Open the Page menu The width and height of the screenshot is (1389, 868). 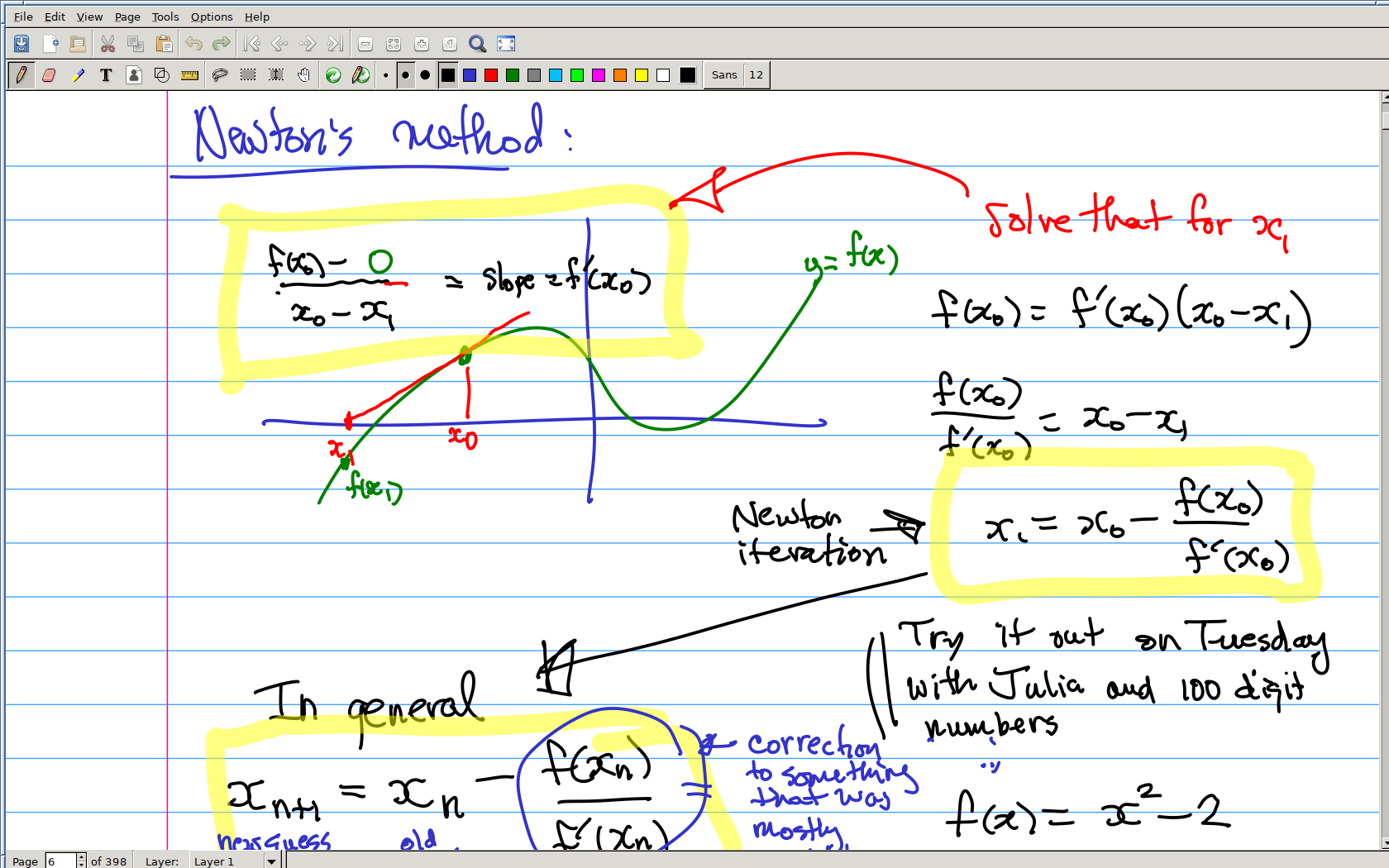(x=127, y=17)
